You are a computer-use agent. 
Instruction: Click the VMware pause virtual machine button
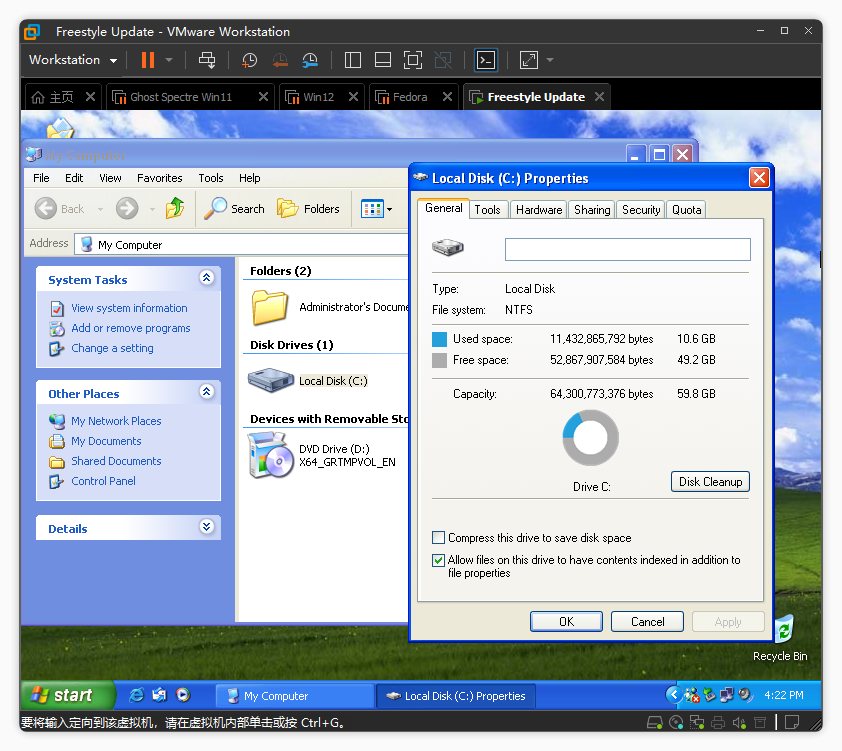[148, 60]
